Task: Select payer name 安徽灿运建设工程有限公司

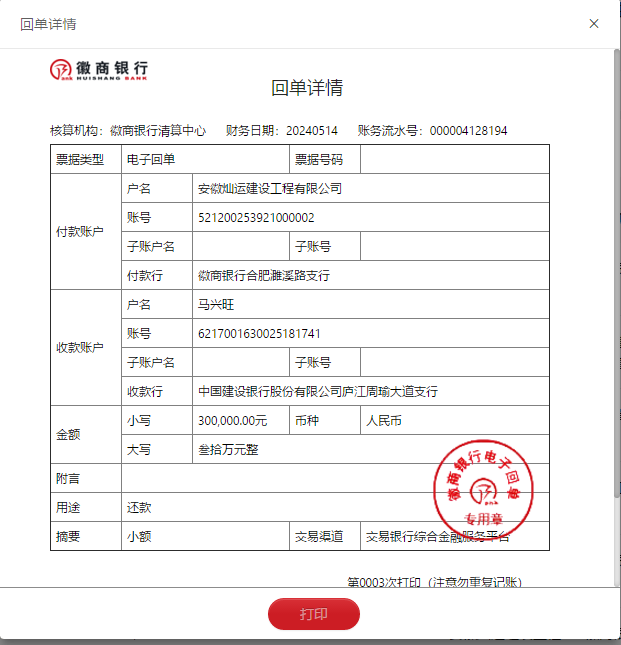Action: point(270,188)
